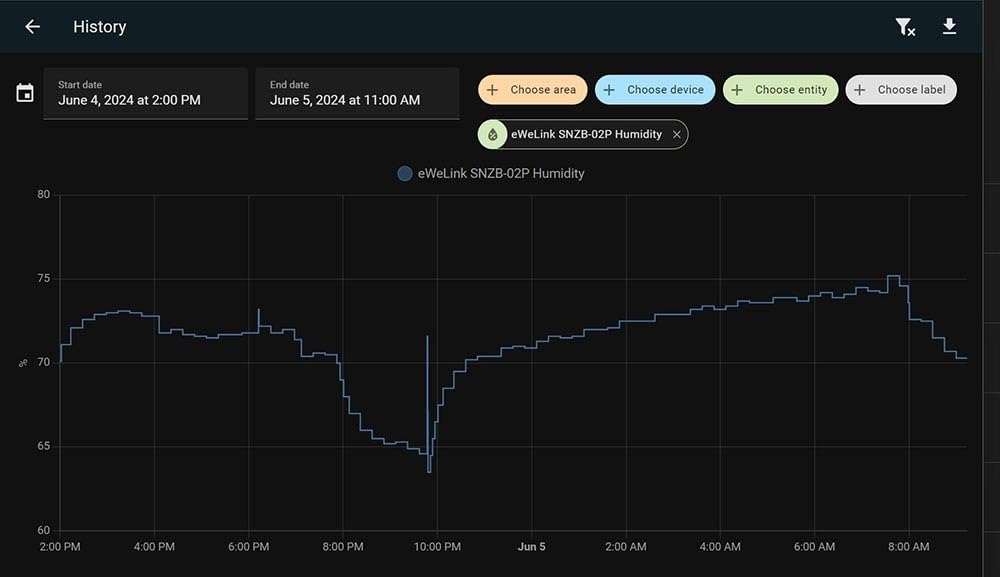Click the humidity water-drop icon on chip

(493, 134)
